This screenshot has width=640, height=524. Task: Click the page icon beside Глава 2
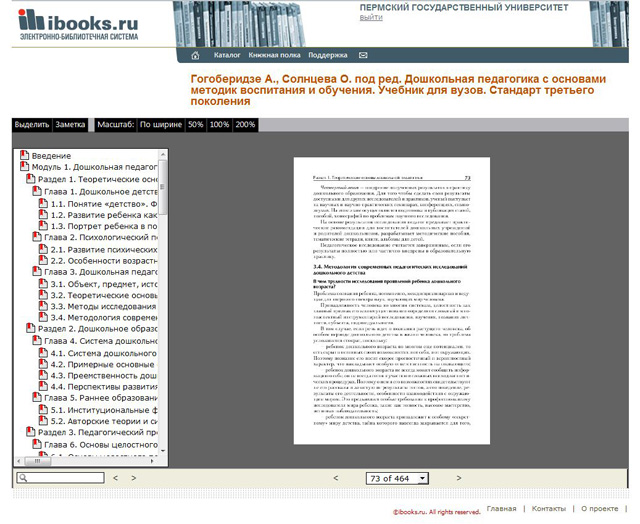click(x=37, y=237)
